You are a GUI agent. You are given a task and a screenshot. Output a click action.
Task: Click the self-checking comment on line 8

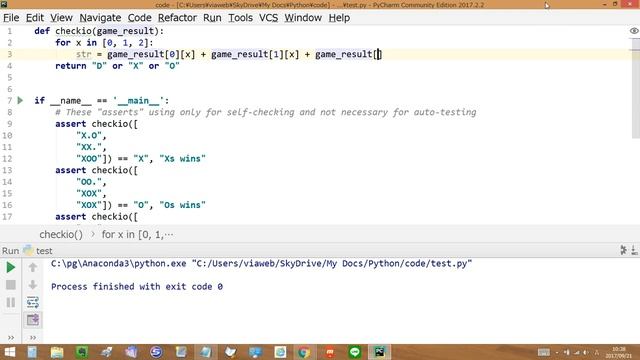coord(266,112)
